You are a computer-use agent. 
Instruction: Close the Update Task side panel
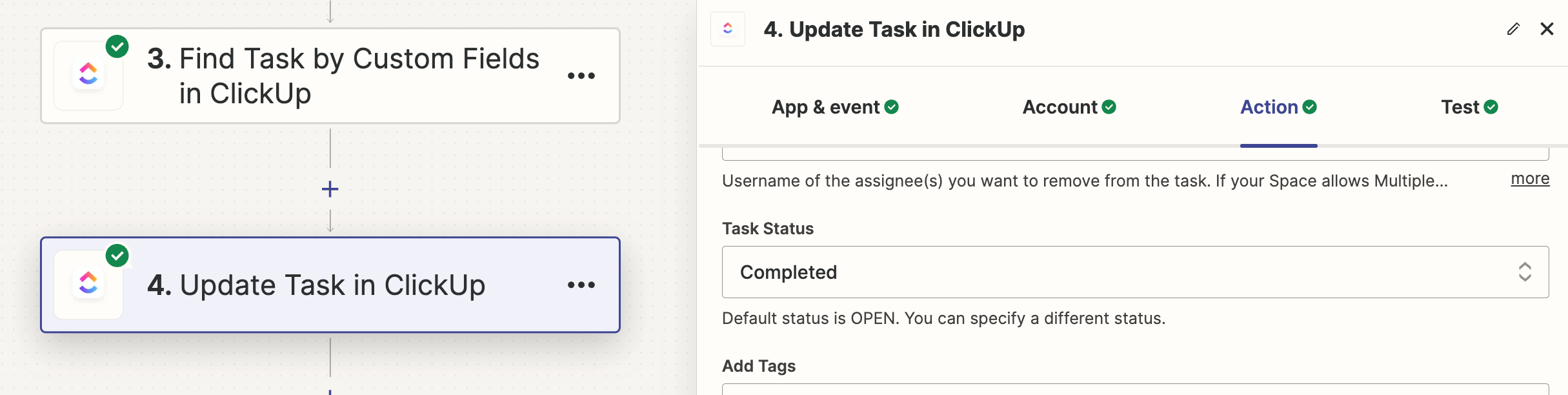(x=1547, y=29)
